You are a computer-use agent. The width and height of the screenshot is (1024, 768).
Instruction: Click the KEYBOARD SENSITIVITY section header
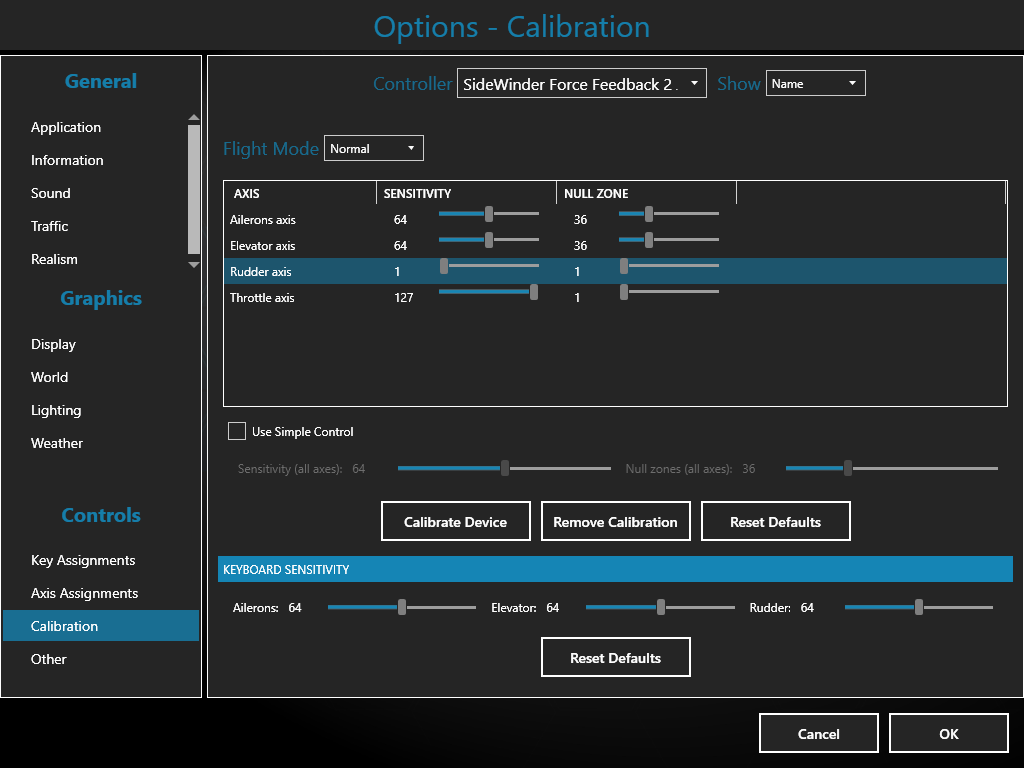(615, 569)
